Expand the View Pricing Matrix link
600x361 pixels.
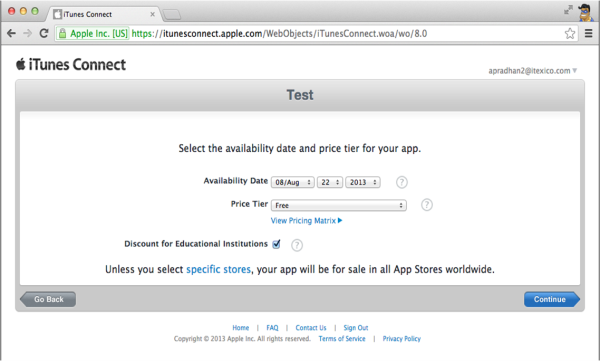click(306, 221)
